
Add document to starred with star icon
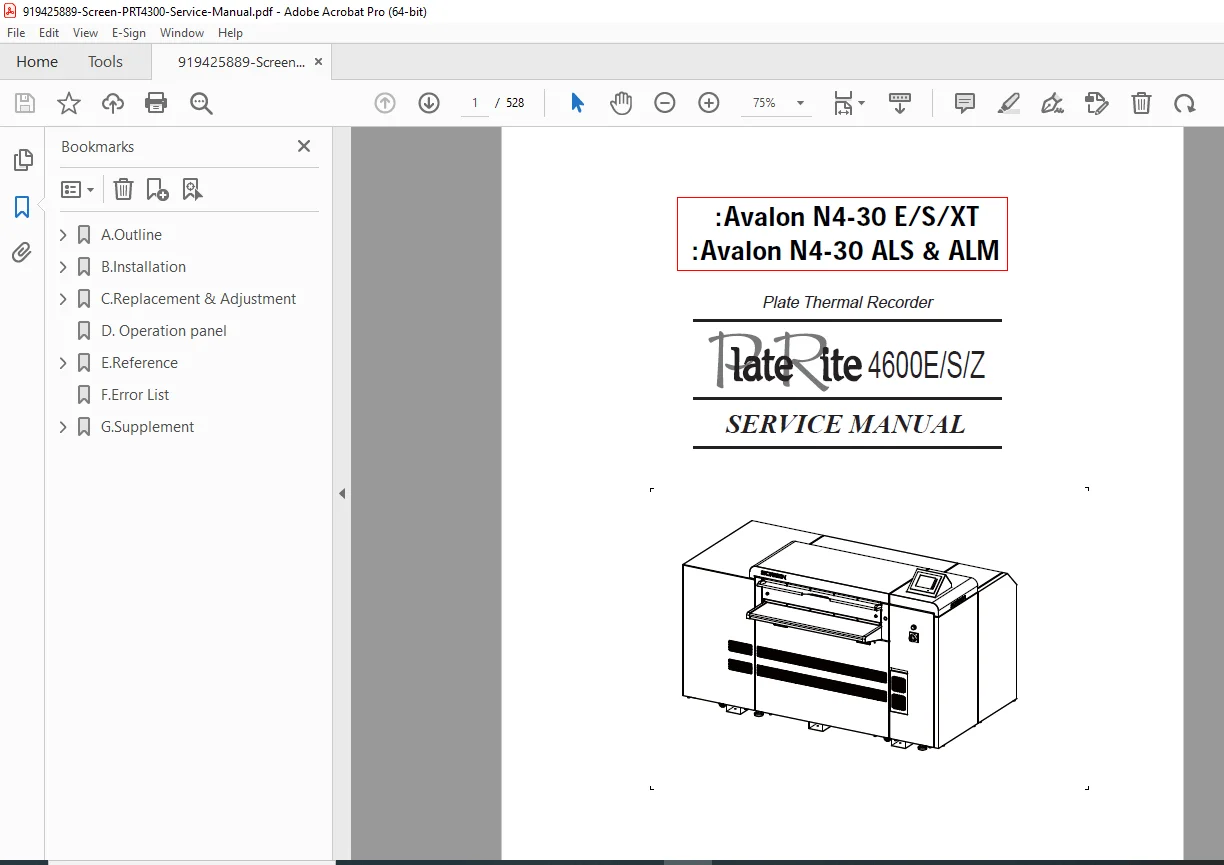pos(69,103)
